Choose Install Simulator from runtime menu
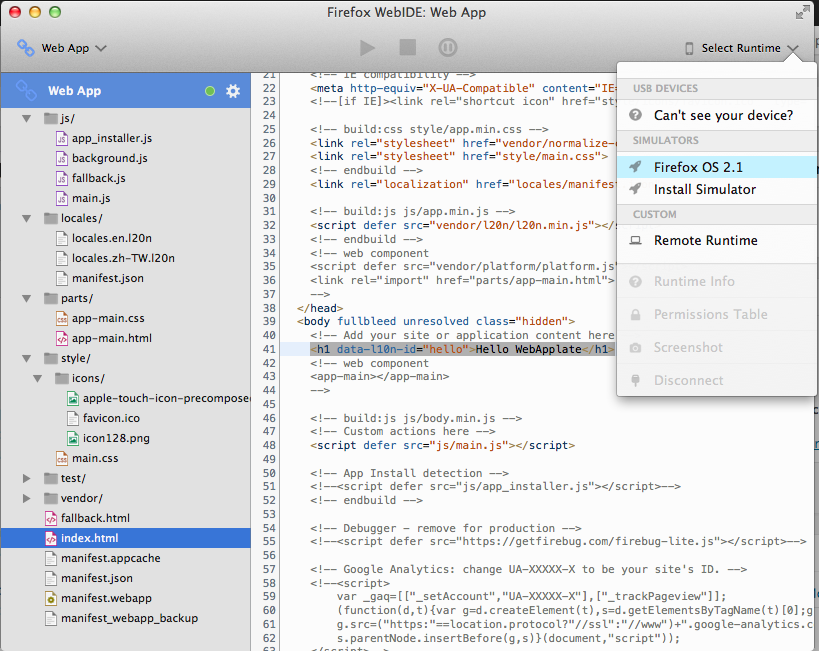This screenshot has height=651, width=819. coord(717,189)
